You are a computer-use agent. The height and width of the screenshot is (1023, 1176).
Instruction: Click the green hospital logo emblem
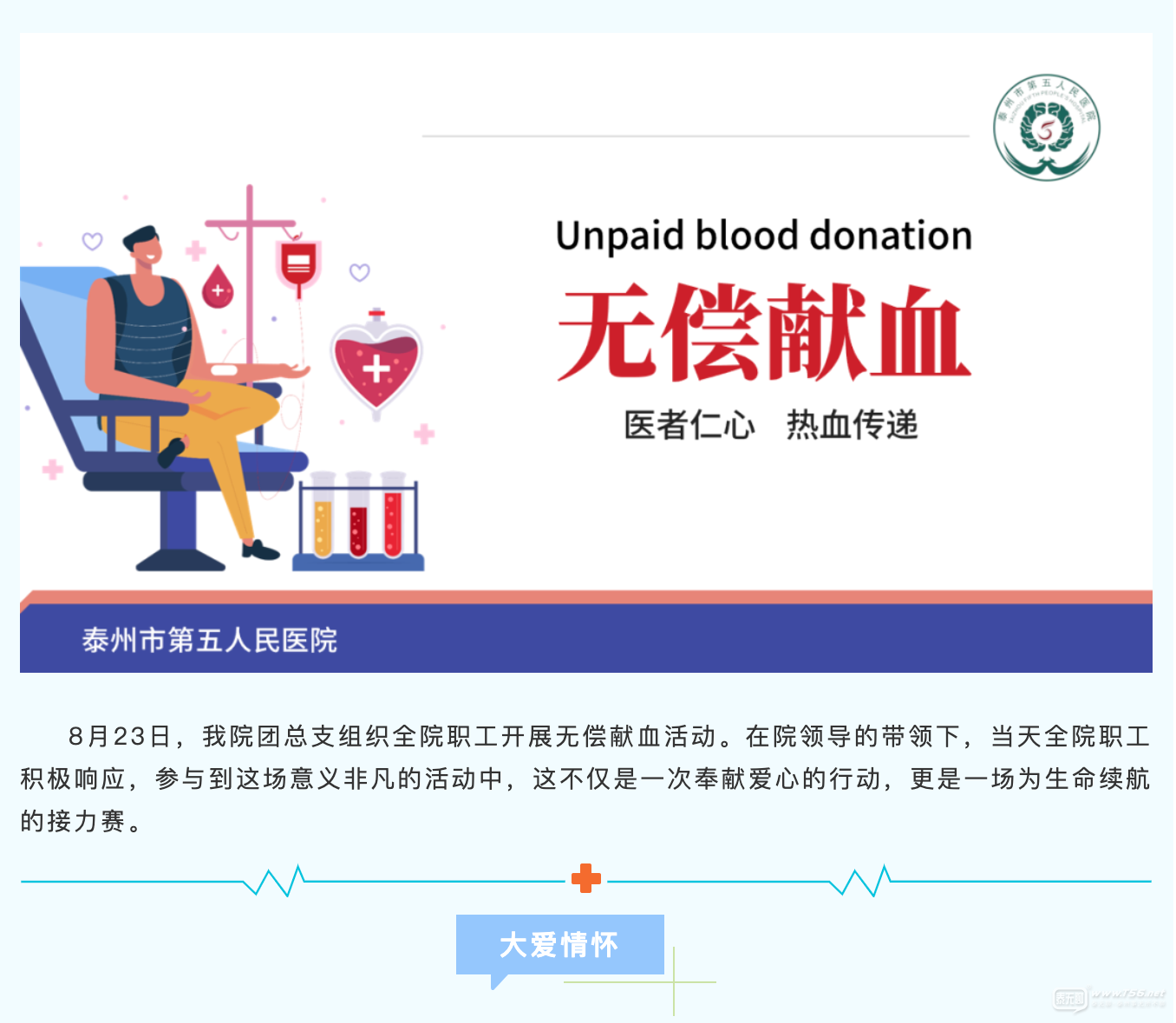[1047, 127]
